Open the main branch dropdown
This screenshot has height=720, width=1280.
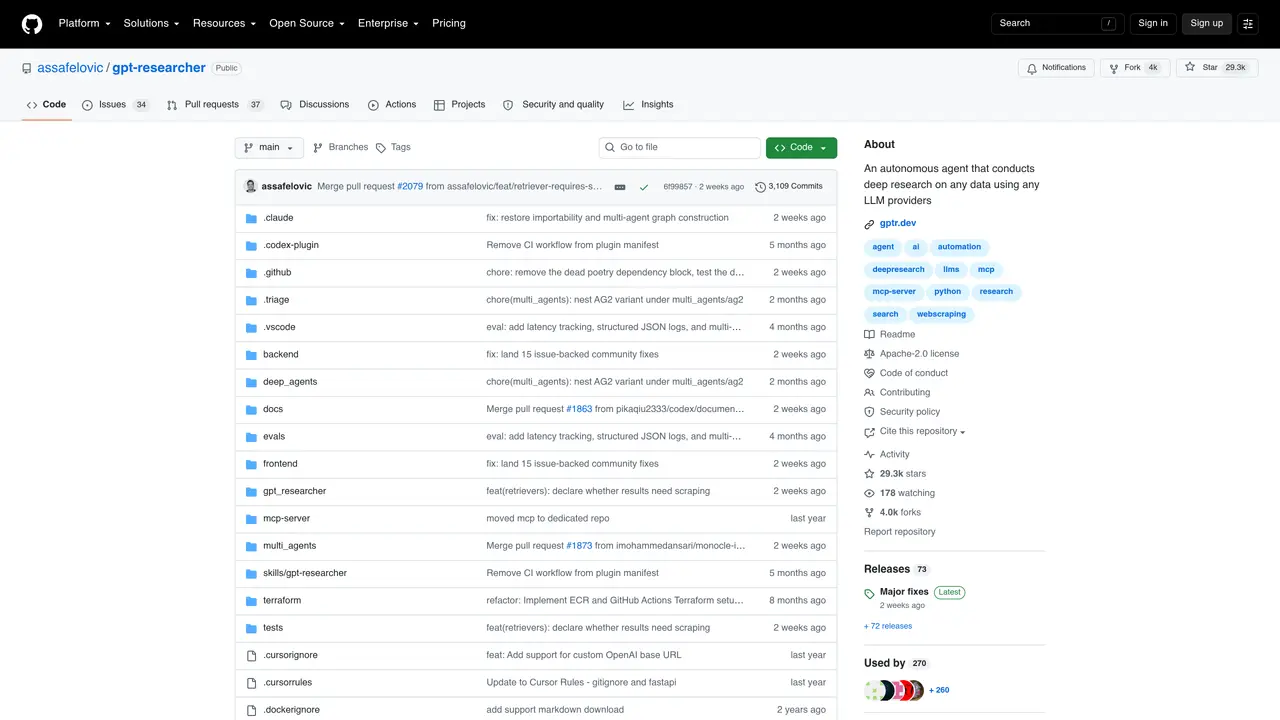tap(269, 147)
